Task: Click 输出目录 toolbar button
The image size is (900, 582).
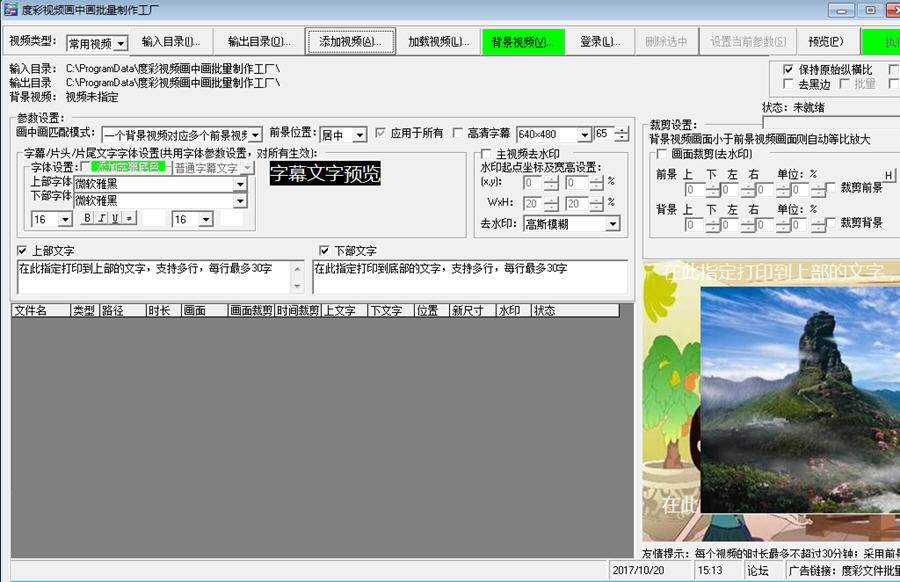Action: pos(259,41)
